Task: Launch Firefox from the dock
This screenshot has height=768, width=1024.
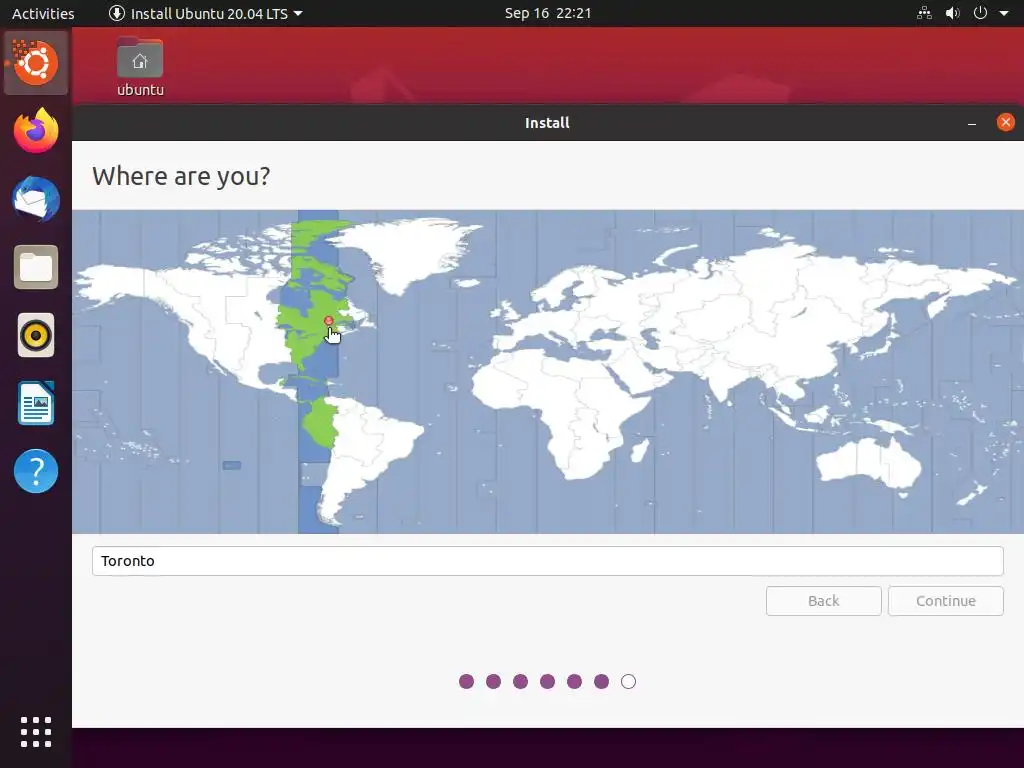Action: click(x=36, y=131)
